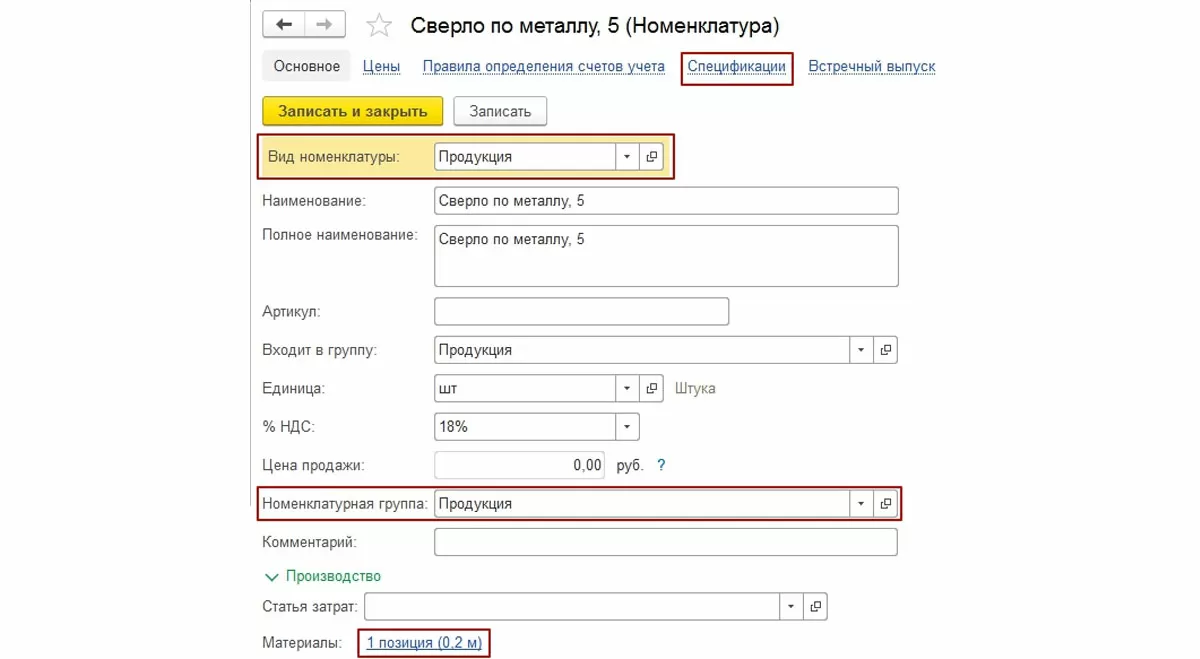This screenshot has height=659, width=1200.
Task: Open Статья затрат item form icon
Action: [x=815, y=606]
